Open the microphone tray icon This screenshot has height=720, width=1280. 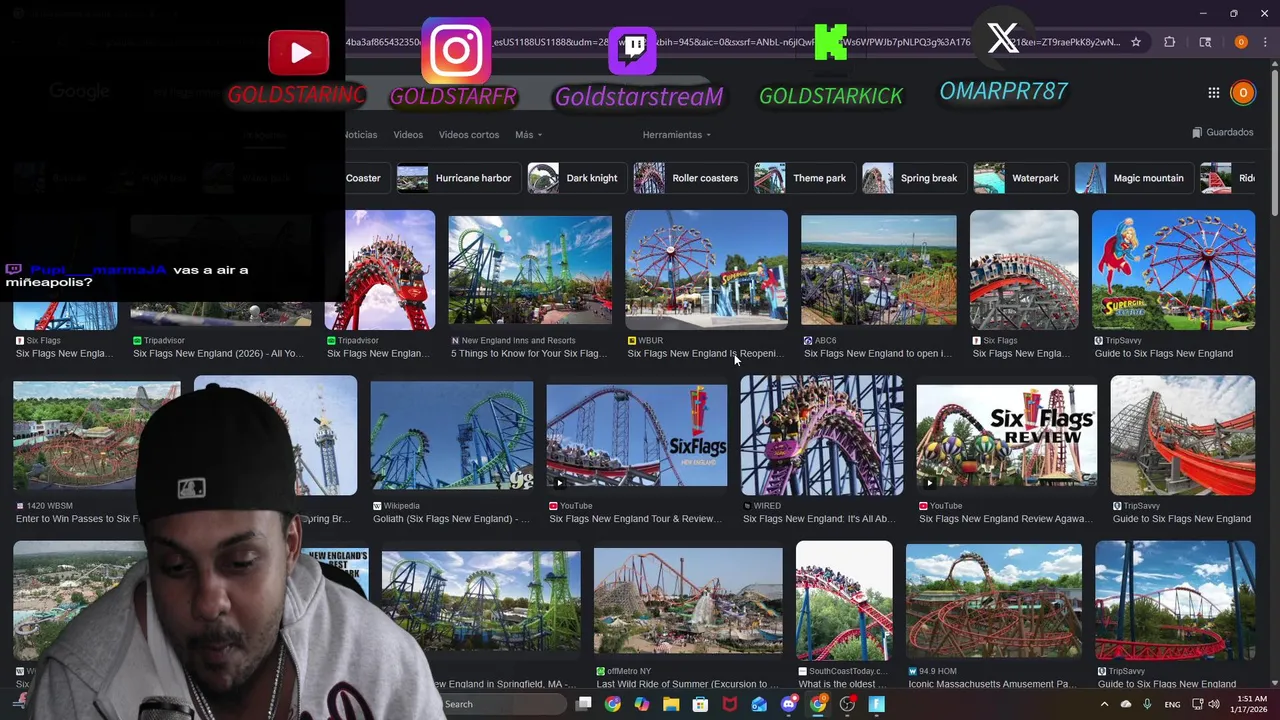[x=1147, y=704]
